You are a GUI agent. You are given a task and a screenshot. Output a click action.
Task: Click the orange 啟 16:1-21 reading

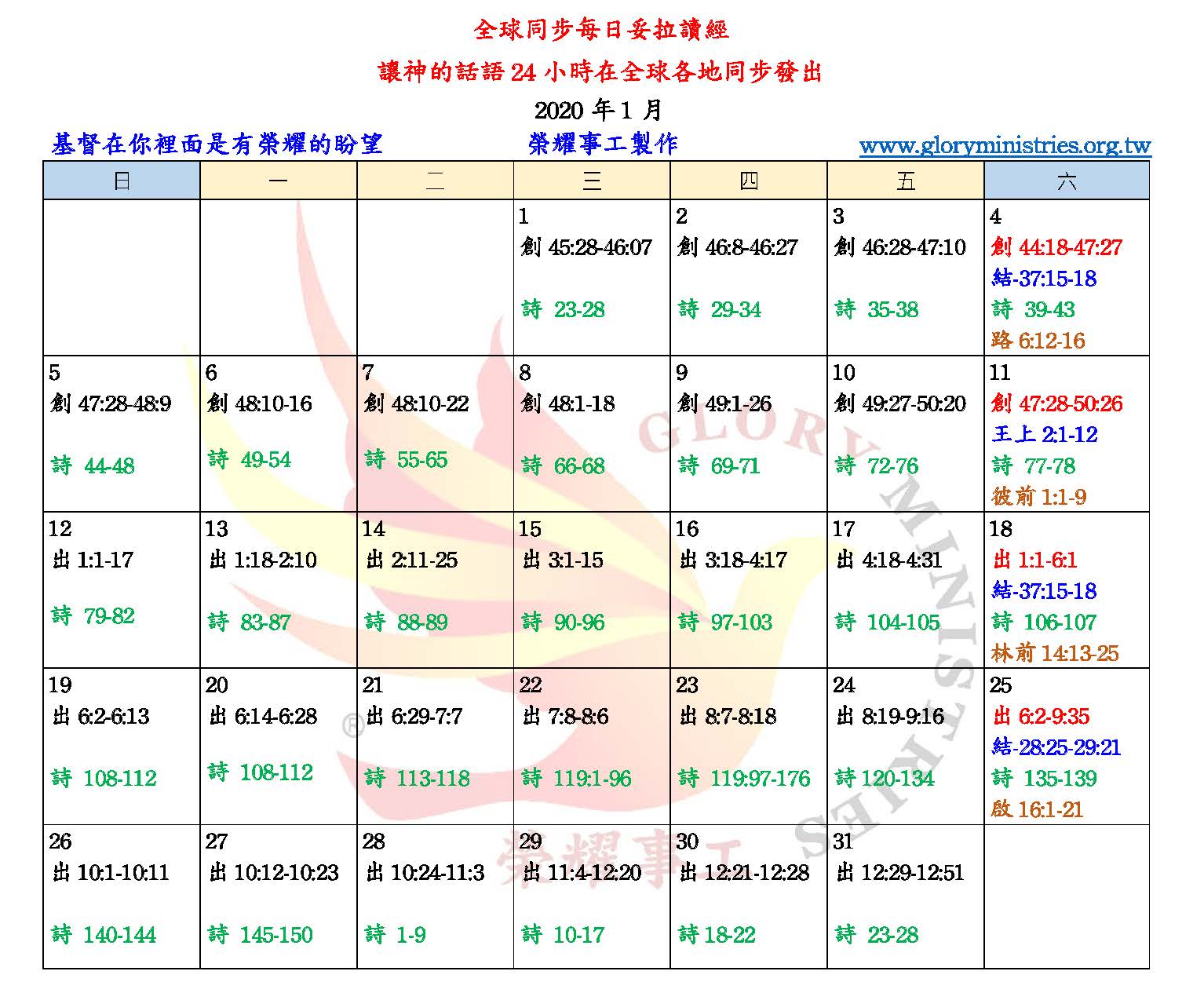coord(1037,809)
